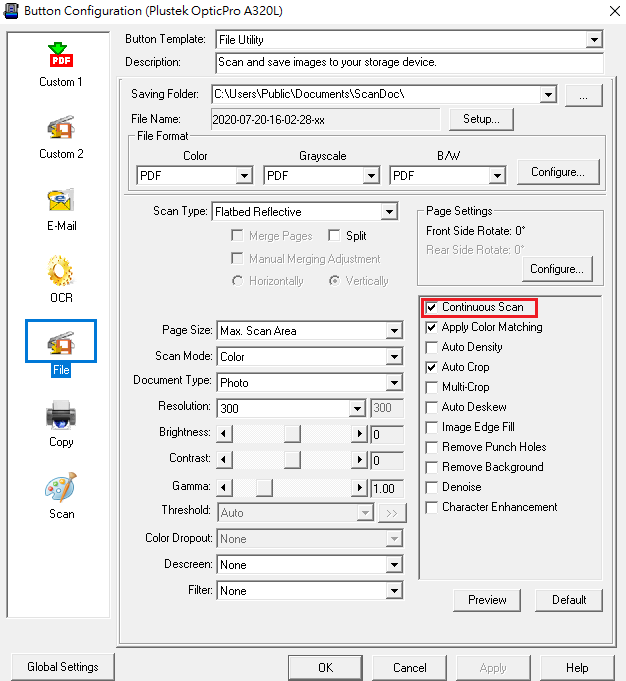Enable the Auto Deskew checkbox
Image resolution: width=626 pixels, height=681 pixels.
pyautogui.click(x=432, y=407)
